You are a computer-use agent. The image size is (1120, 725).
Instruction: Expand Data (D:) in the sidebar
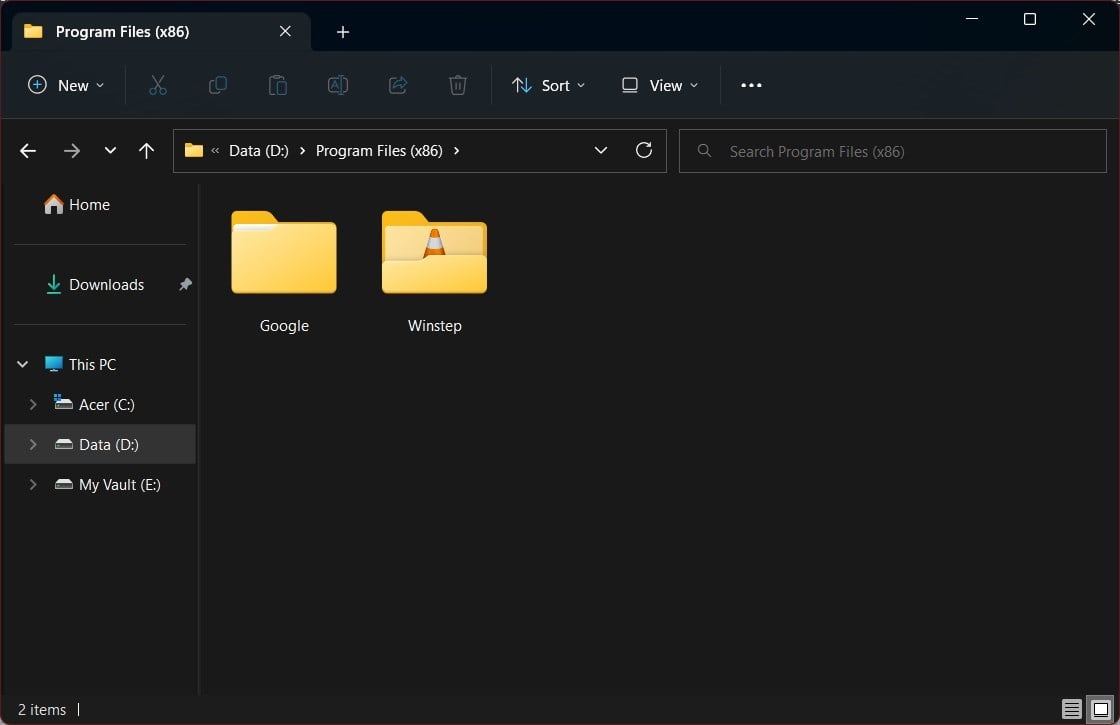pos(32,444)
